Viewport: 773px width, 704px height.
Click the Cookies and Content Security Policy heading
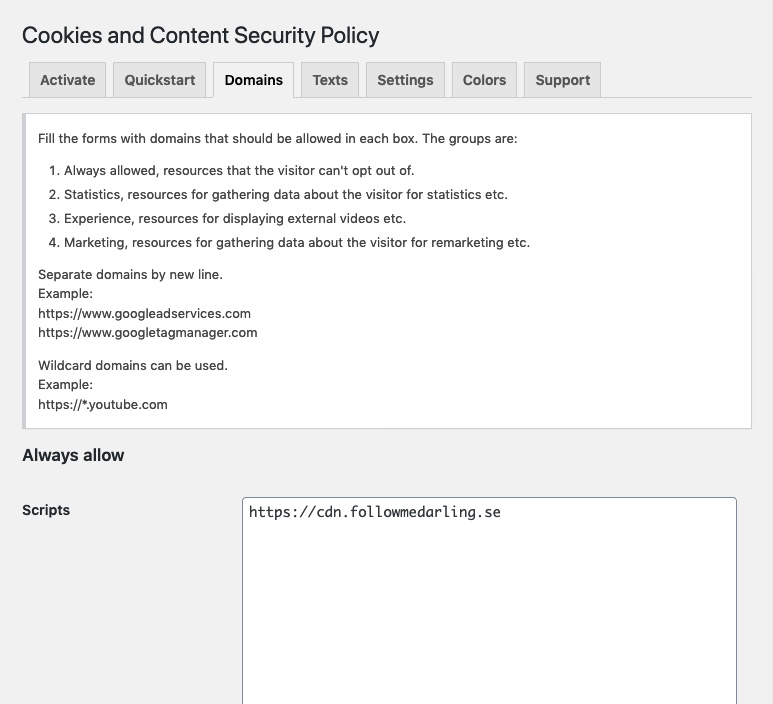coord(200,35)
